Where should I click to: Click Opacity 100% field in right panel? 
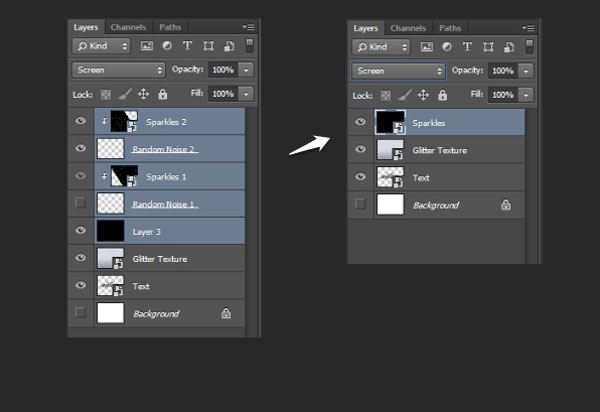[x=503, y=71]
